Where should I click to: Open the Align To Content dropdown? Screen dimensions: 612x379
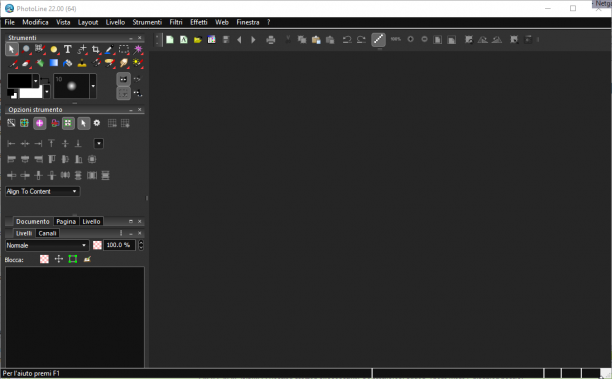[x=43, y=191]
